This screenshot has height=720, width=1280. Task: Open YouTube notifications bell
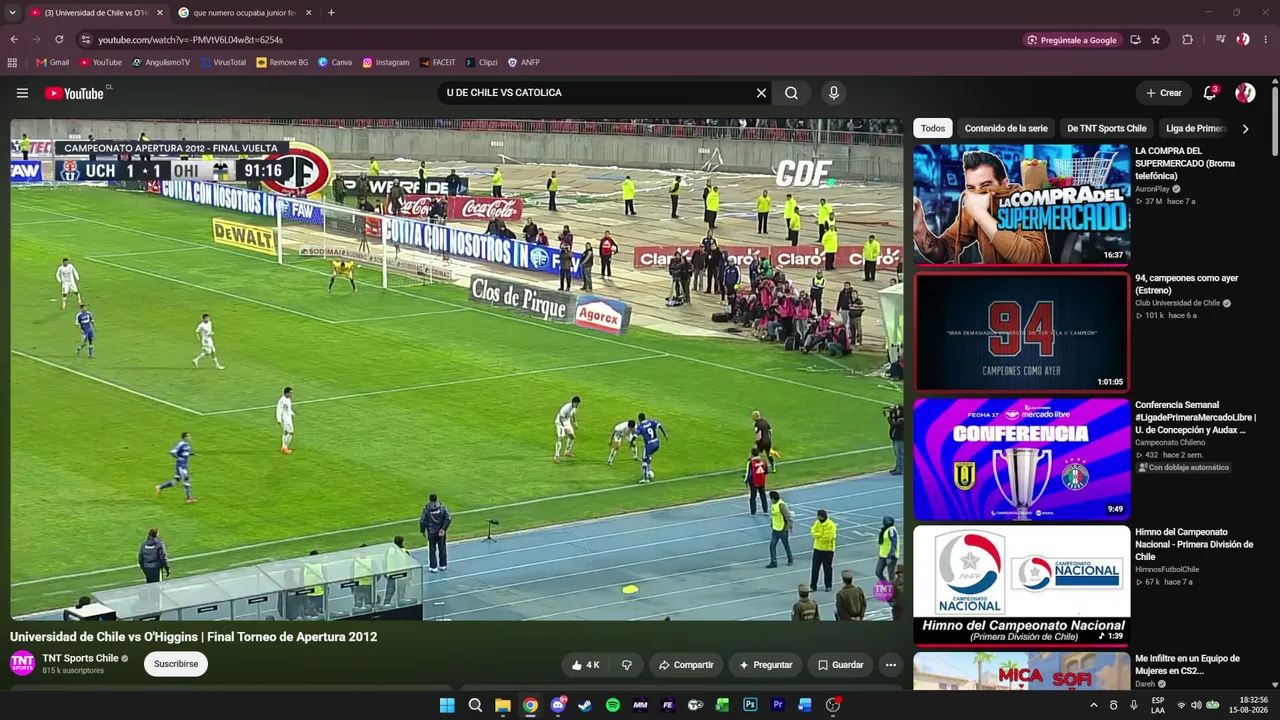[x=1210, y=93]
